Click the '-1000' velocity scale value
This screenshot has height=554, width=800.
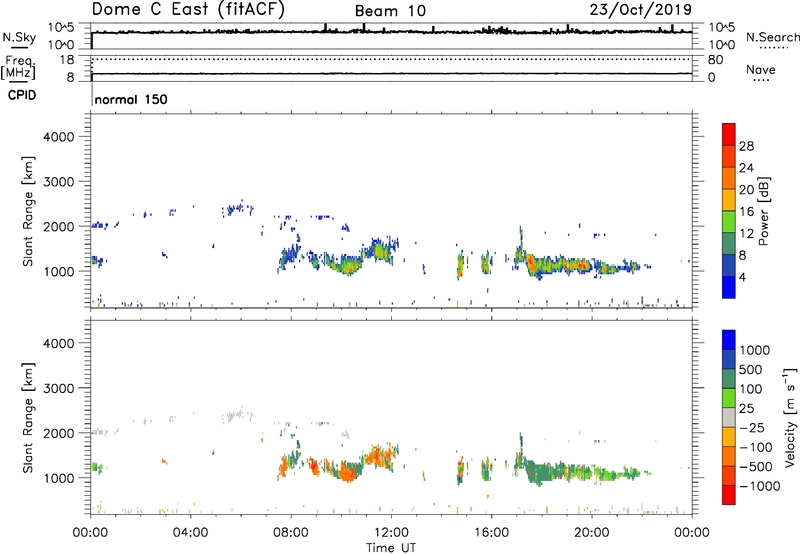(759, 486)
